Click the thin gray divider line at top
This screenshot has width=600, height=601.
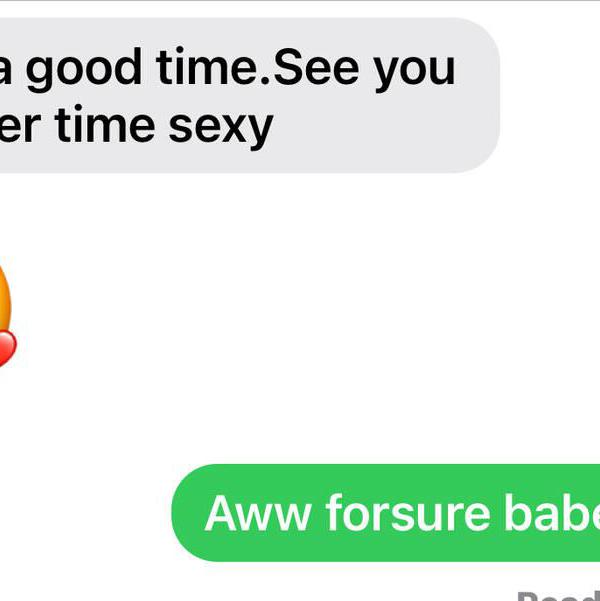coord(300,1)
